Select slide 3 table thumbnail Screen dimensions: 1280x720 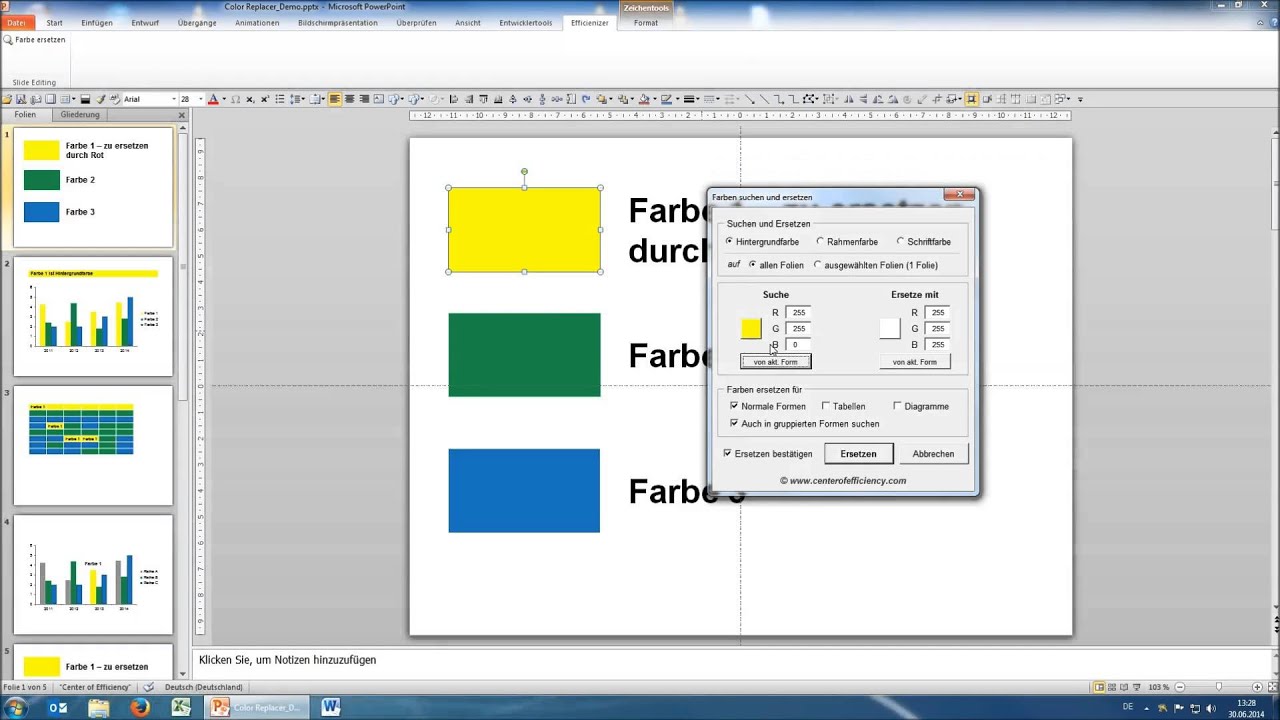pyautogui.click(x=93, y=445)
